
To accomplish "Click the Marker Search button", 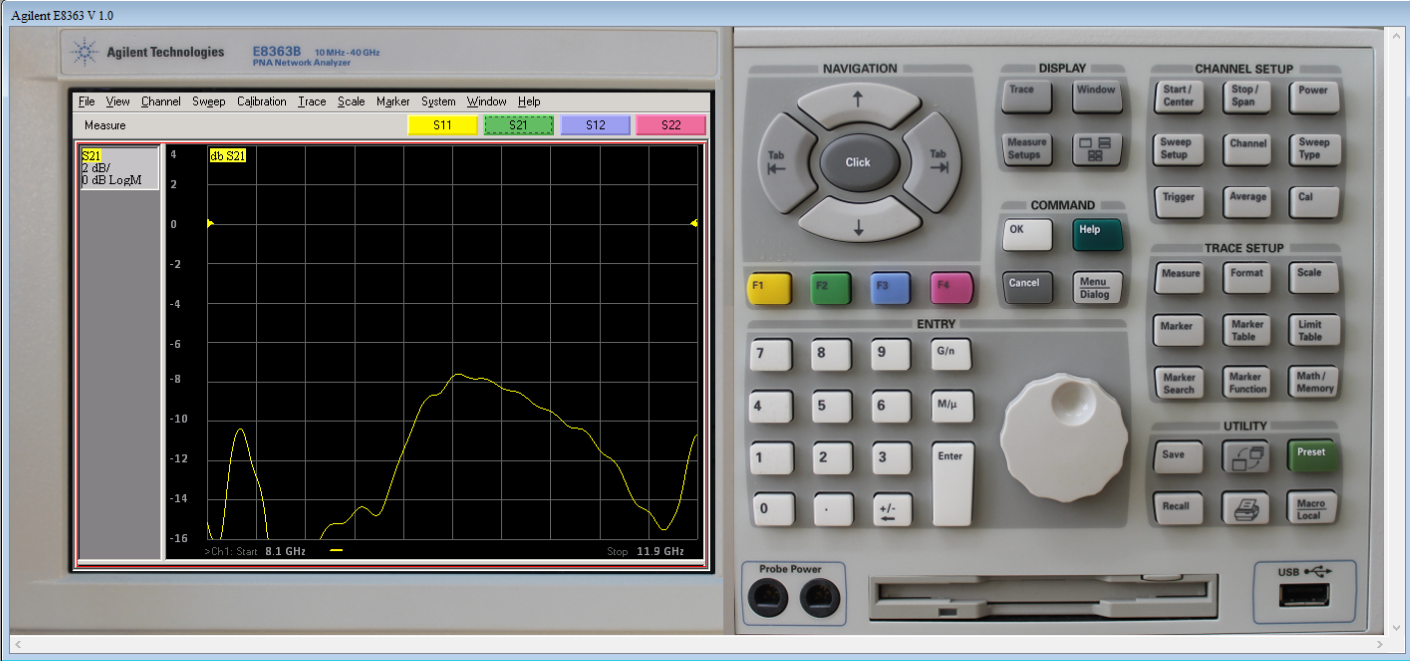I will (x=1179, y=383).
